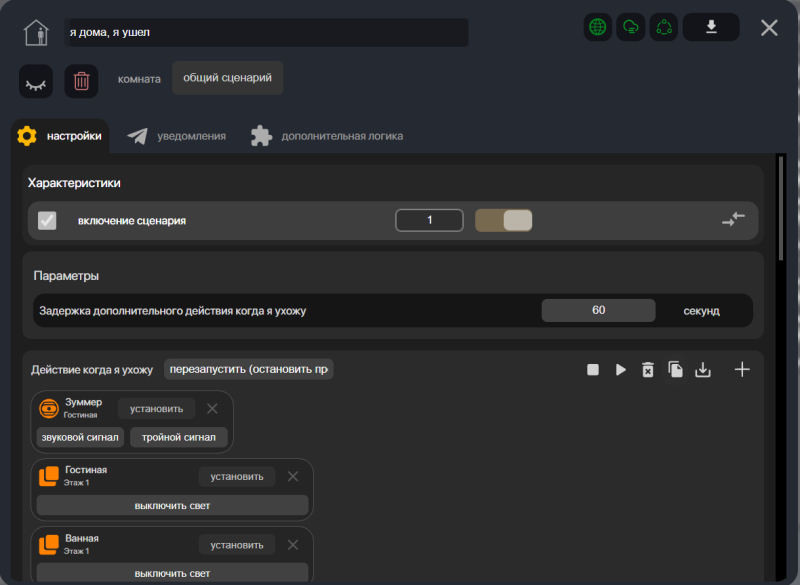Click Ванная 'выключить свет' button
The height and width of the screenshot is (585, 800).
tap(172, 573)
